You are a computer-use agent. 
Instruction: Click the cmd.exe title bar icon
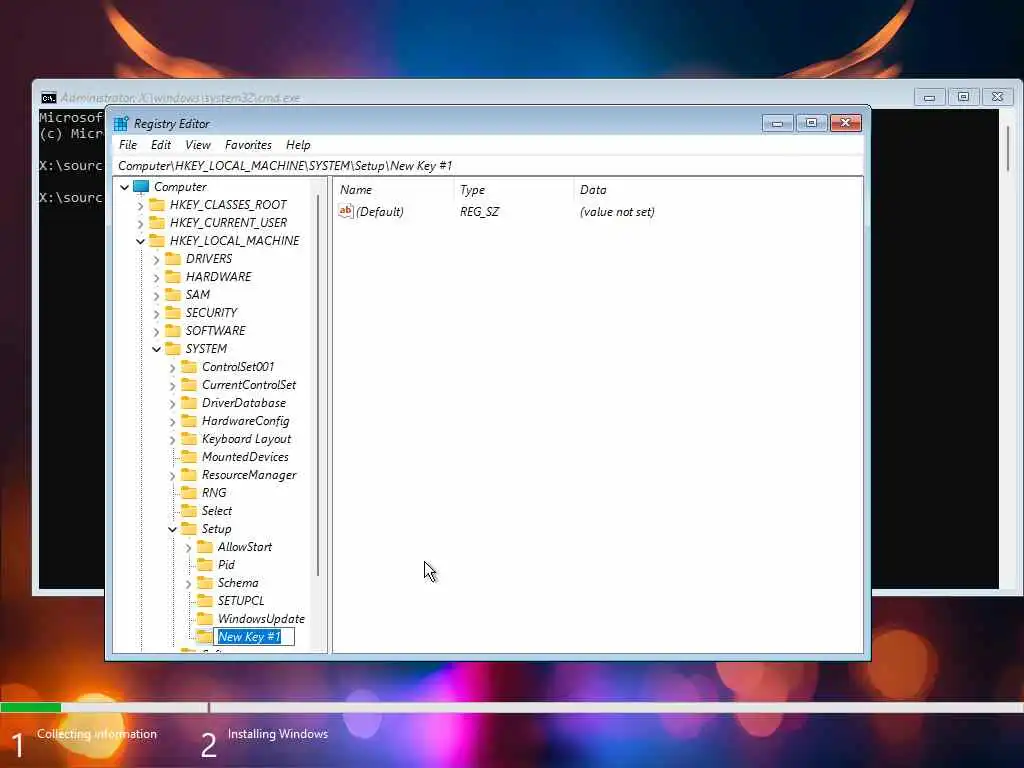tap(48, 98)
